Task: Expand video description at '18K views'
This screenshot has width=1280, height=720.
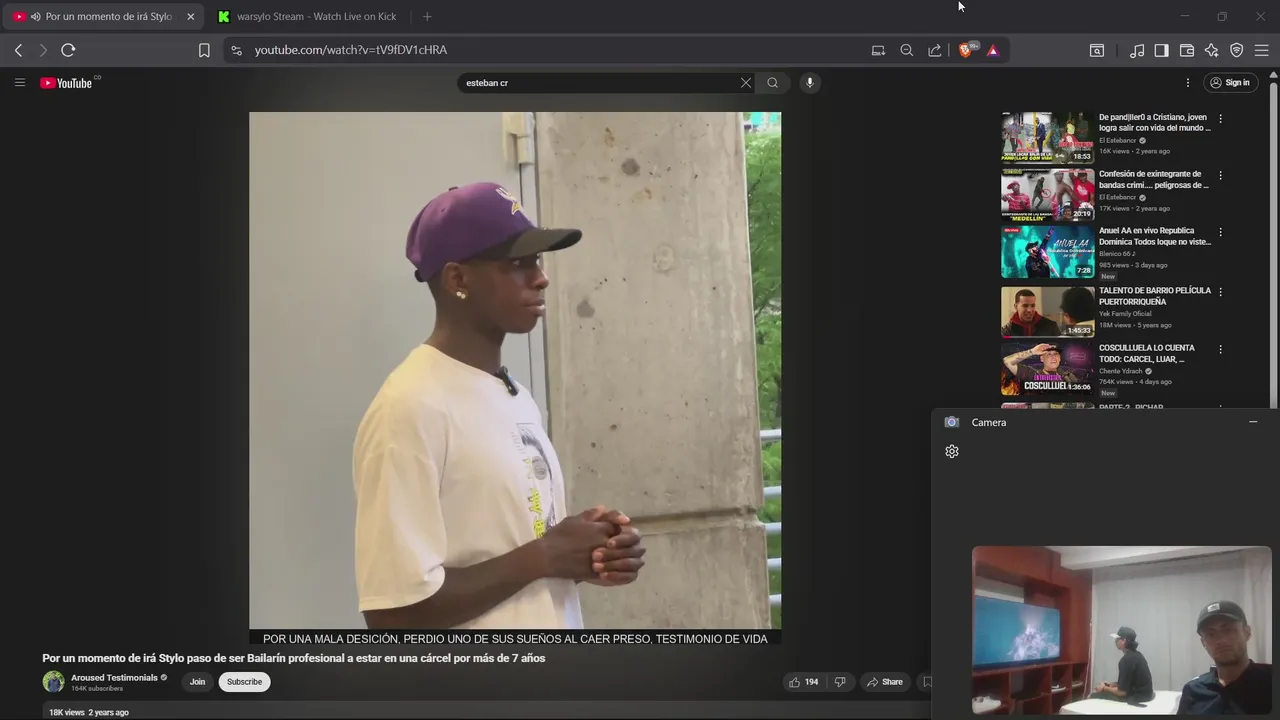Action: click(89, 712)
